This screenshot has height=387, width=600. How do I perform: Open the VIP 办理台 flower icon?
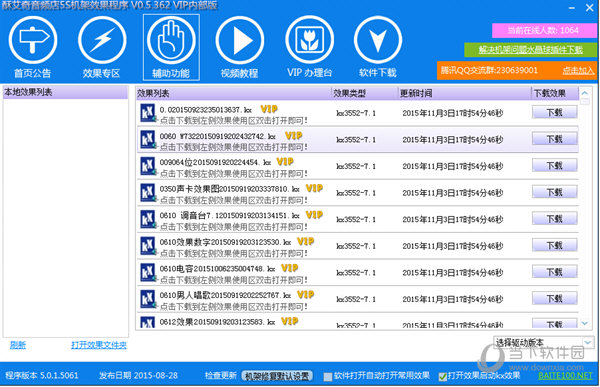point(309,40)
